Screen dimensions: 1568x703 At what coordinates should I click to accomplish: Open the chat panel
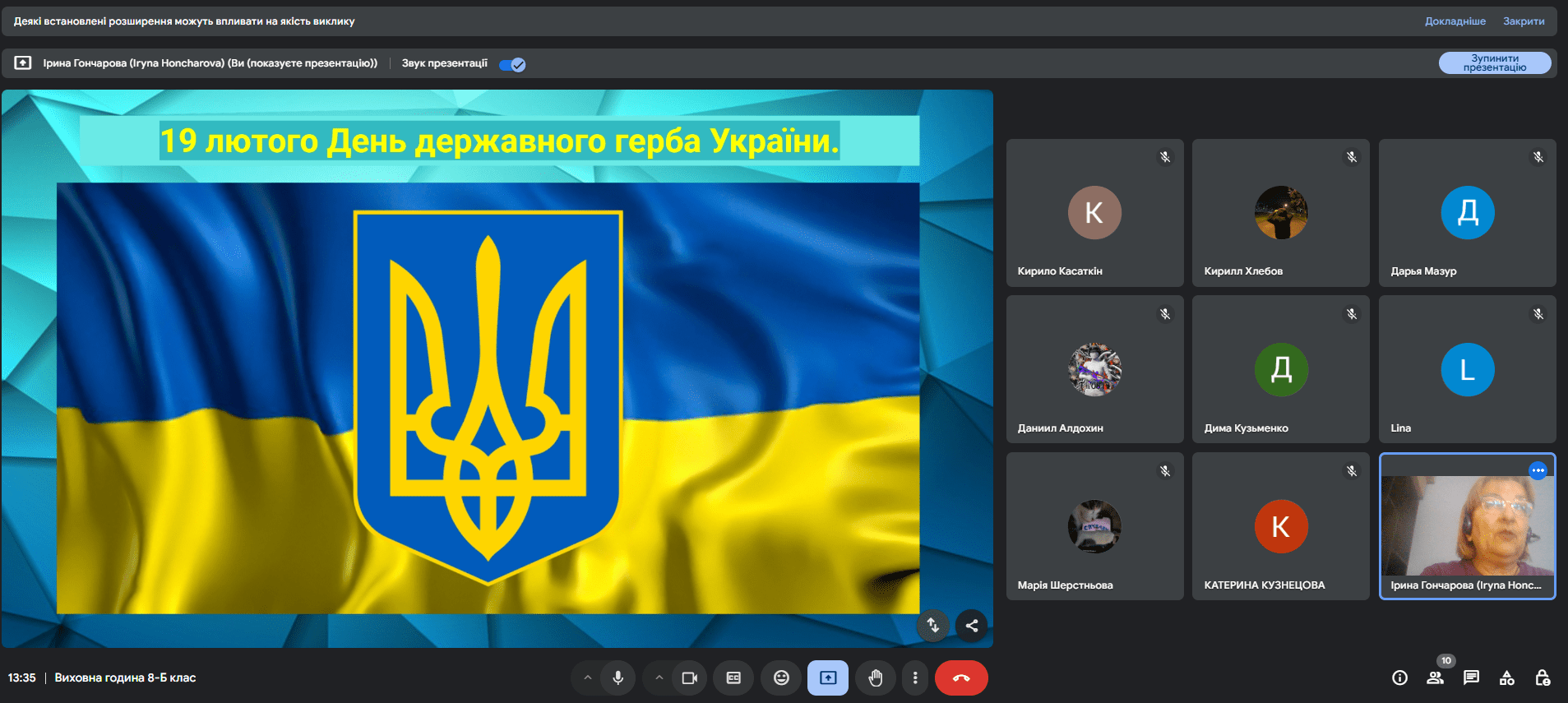[x=1471, y=678]
